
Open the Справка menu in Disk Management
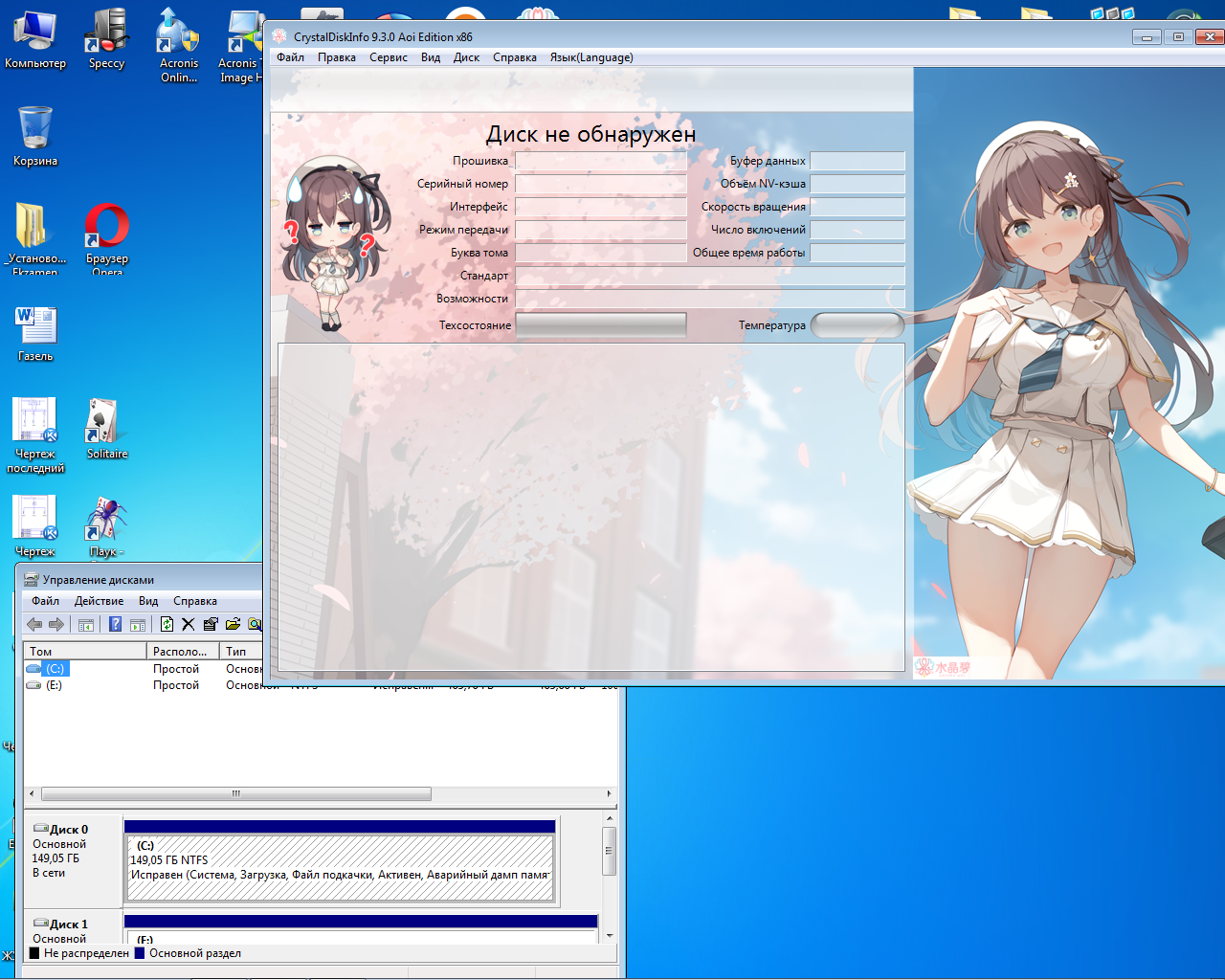(195, 601)
